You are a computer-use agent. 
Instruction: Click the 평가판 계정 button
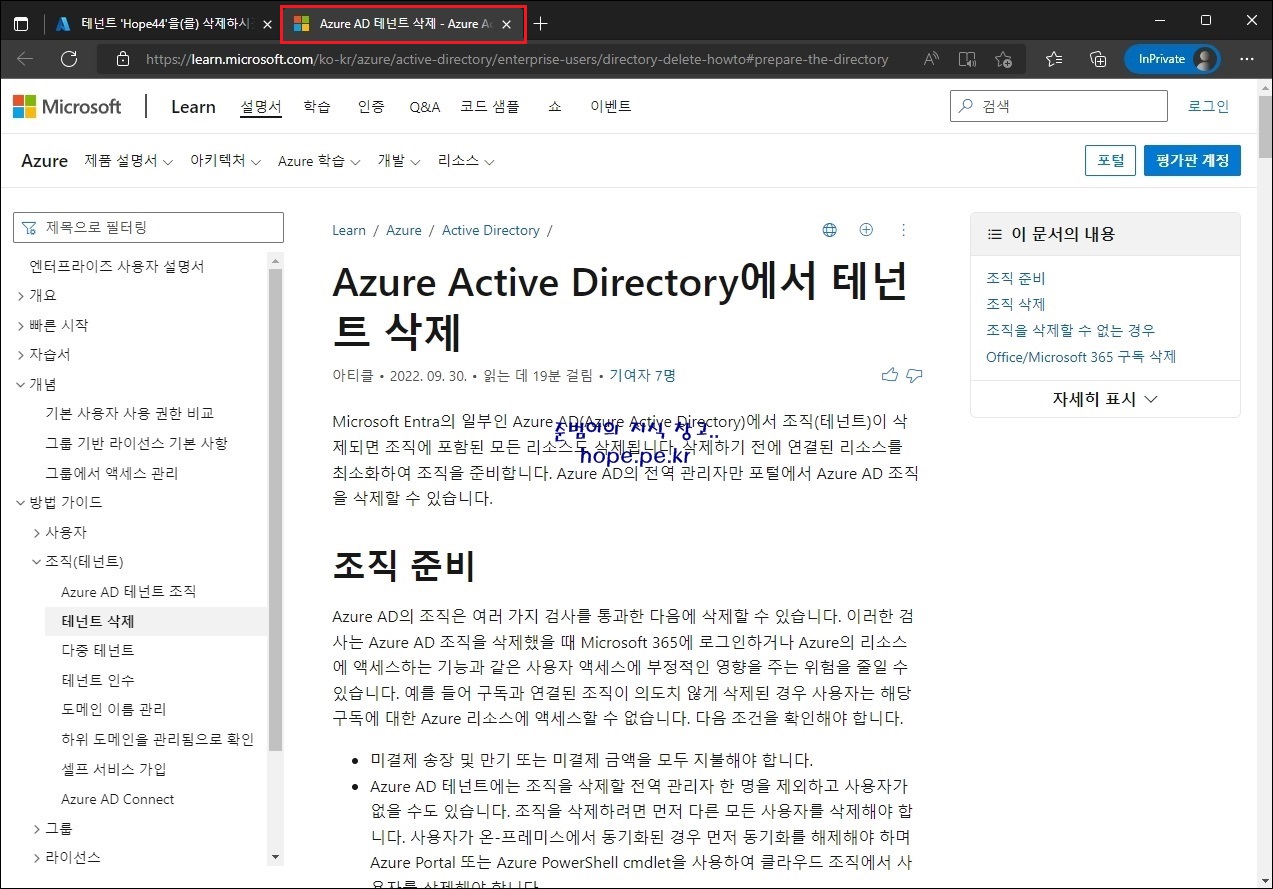point(1192,160)
